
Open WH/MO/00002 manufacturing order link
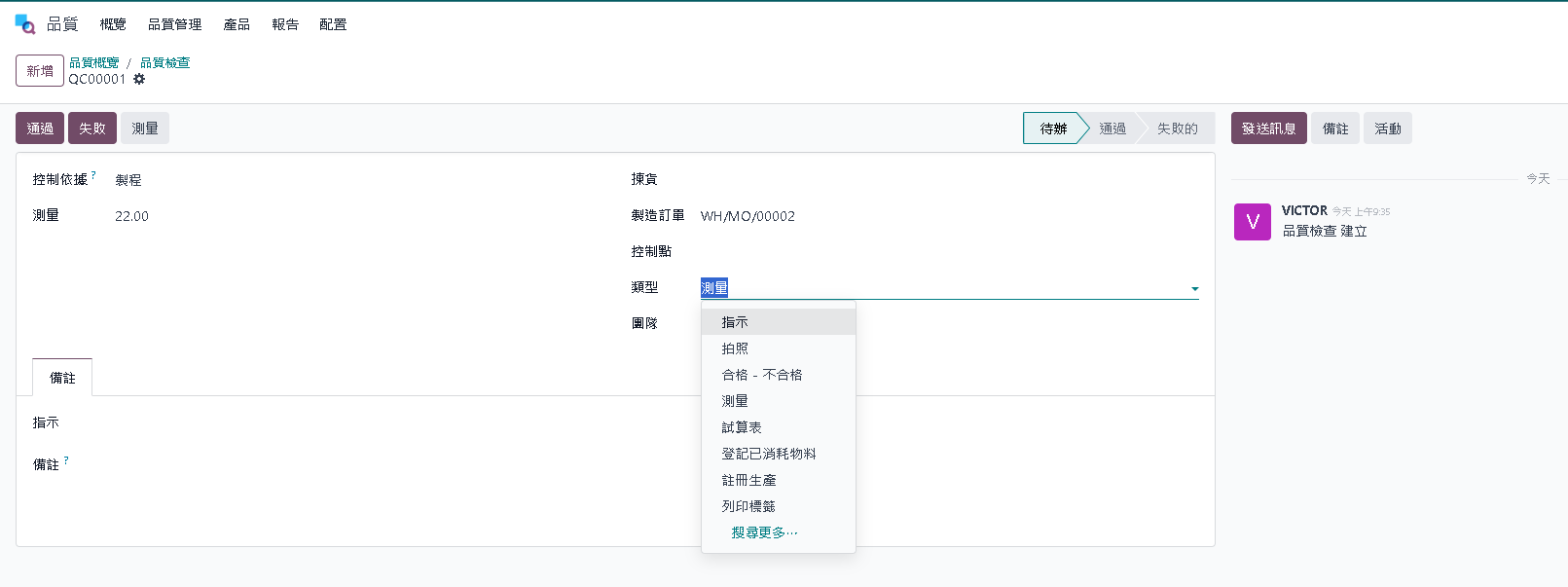point(748,216)
